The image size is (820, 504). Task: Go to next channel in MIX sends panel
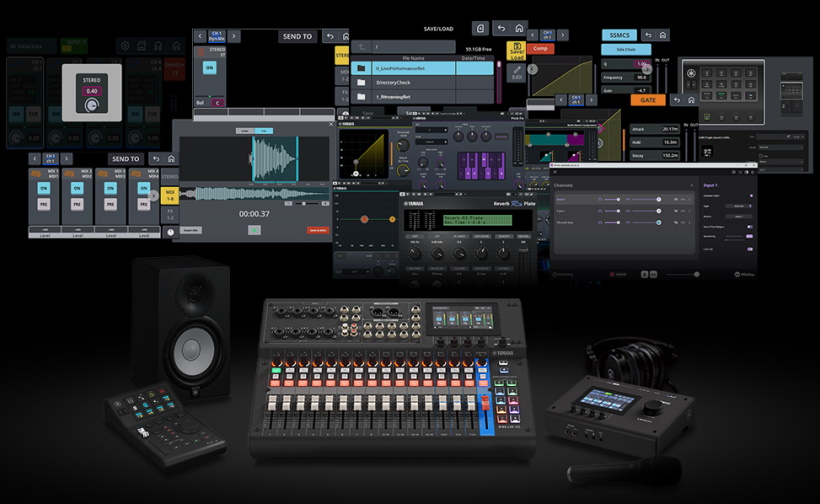(66, 158)
